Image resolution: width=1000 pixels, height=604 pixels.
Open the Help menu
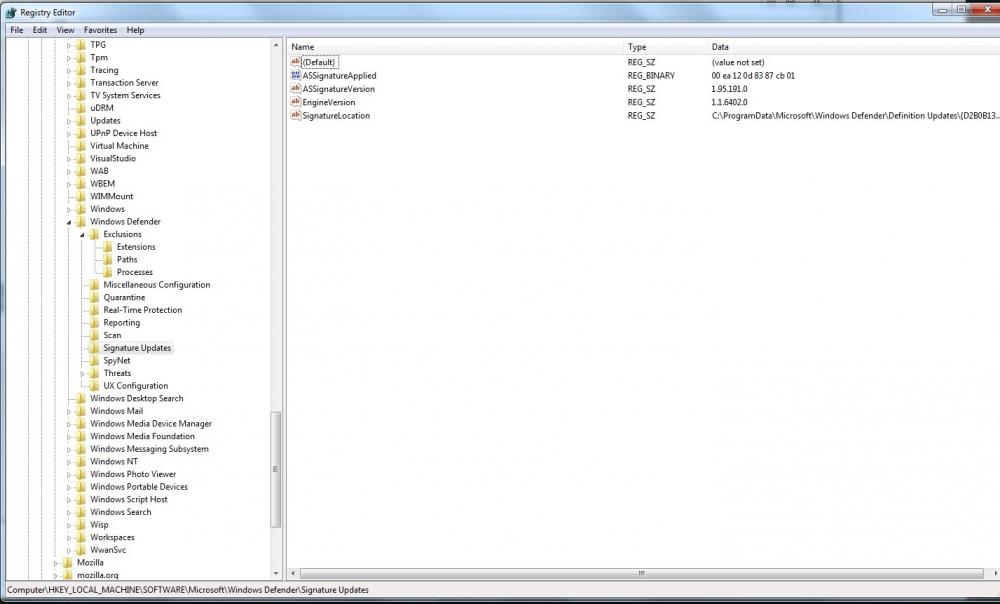click(x=135, y=30)
